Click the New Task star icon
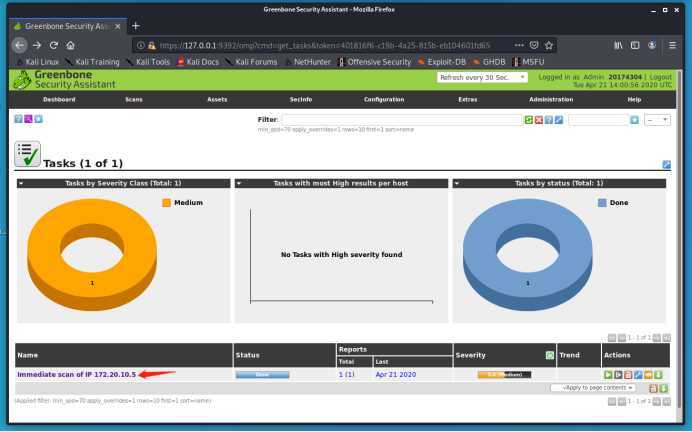The width and height of the screenshot is (692, 432). (x=38, y=119)
